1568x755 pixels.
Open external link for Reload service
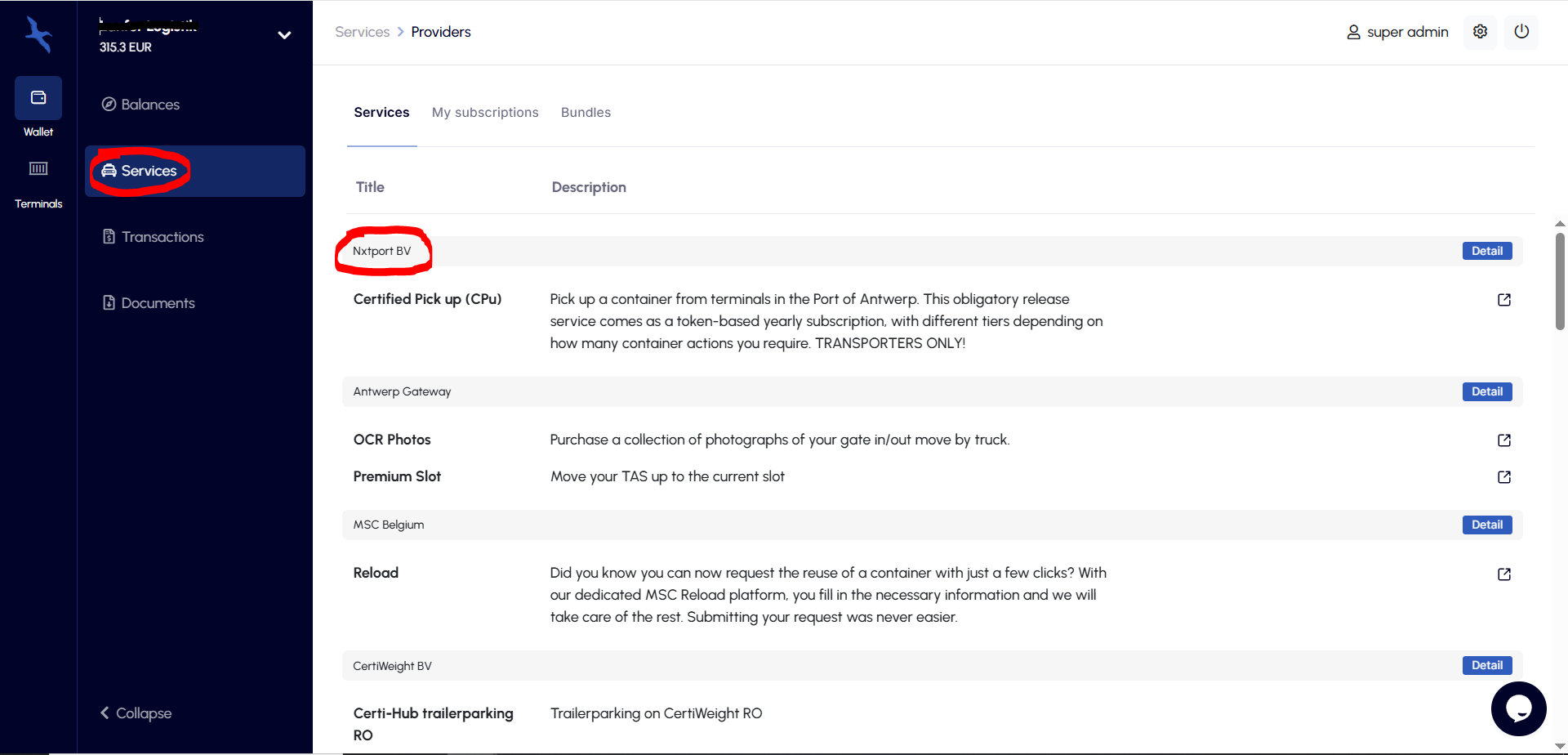click(x=1504, y=574)
